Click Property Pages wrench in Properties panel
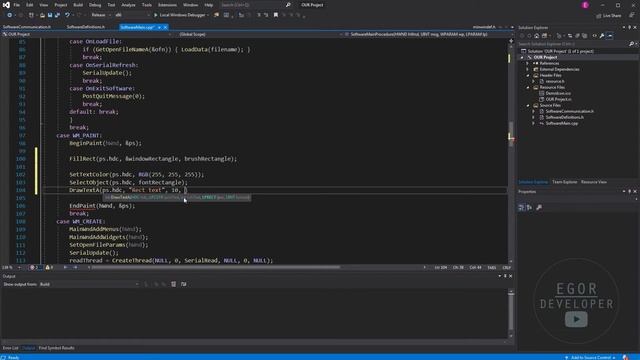The width and height of the screenshot is (640, 360). 539,207
